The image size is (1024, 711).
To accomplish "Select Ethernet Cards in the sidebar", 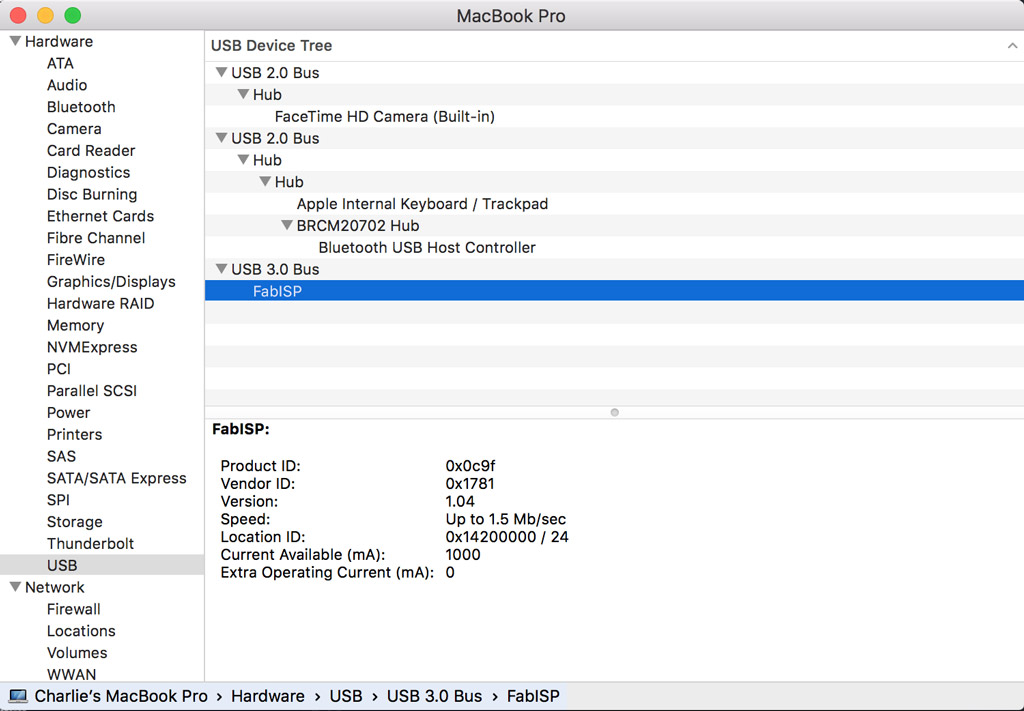I will [x=100, y=216].
